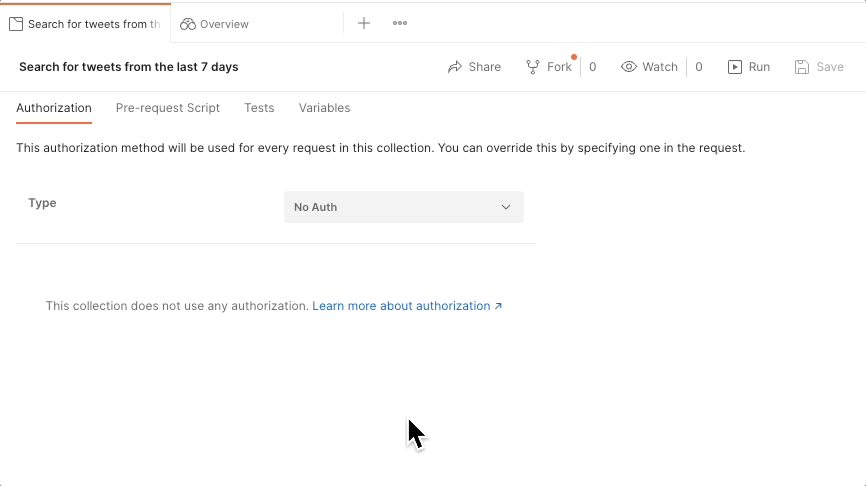Click the watch count 0
Screen dimensions: 866x486
699,67
